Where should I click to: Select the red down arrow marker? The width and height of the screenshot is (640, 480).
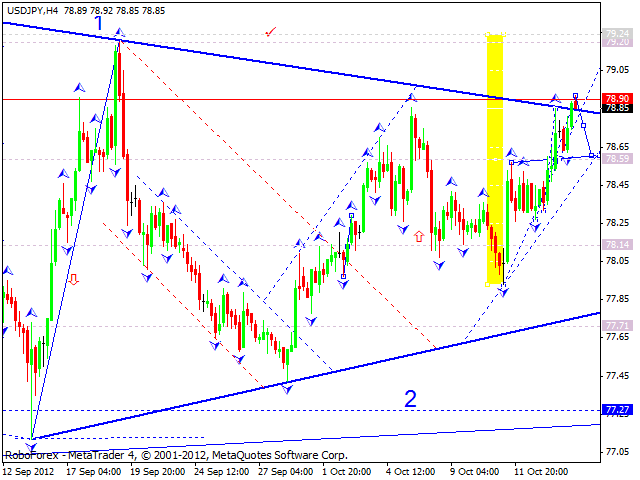click(73, 279)
